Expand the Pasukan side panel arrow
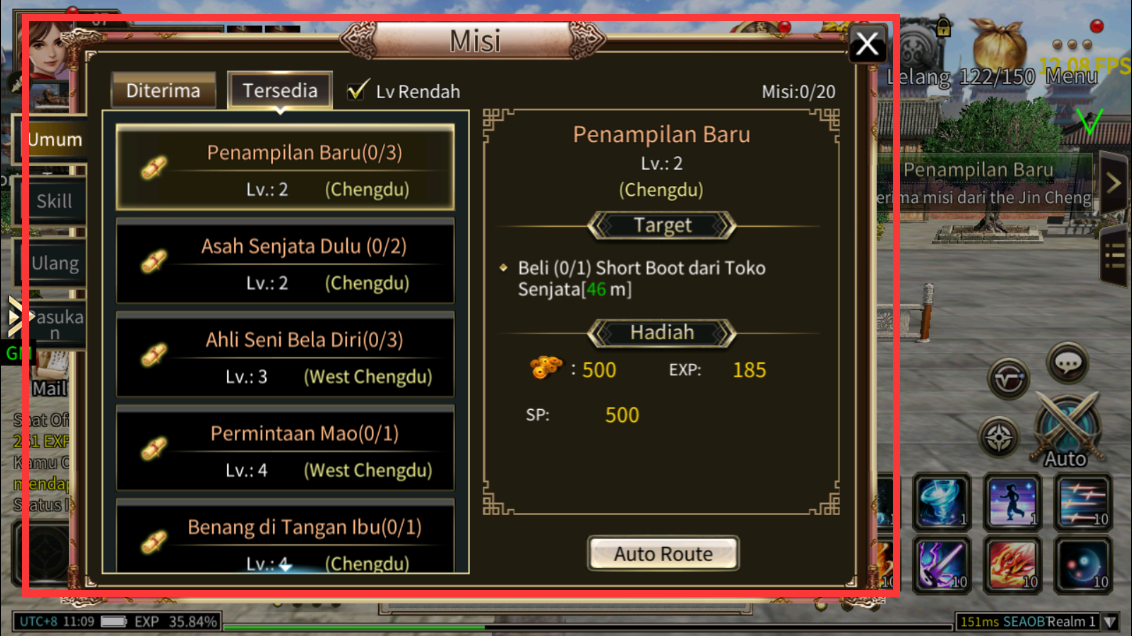Screen dimensions: 1132x636 pyautogui.click(x=14, y=317)
